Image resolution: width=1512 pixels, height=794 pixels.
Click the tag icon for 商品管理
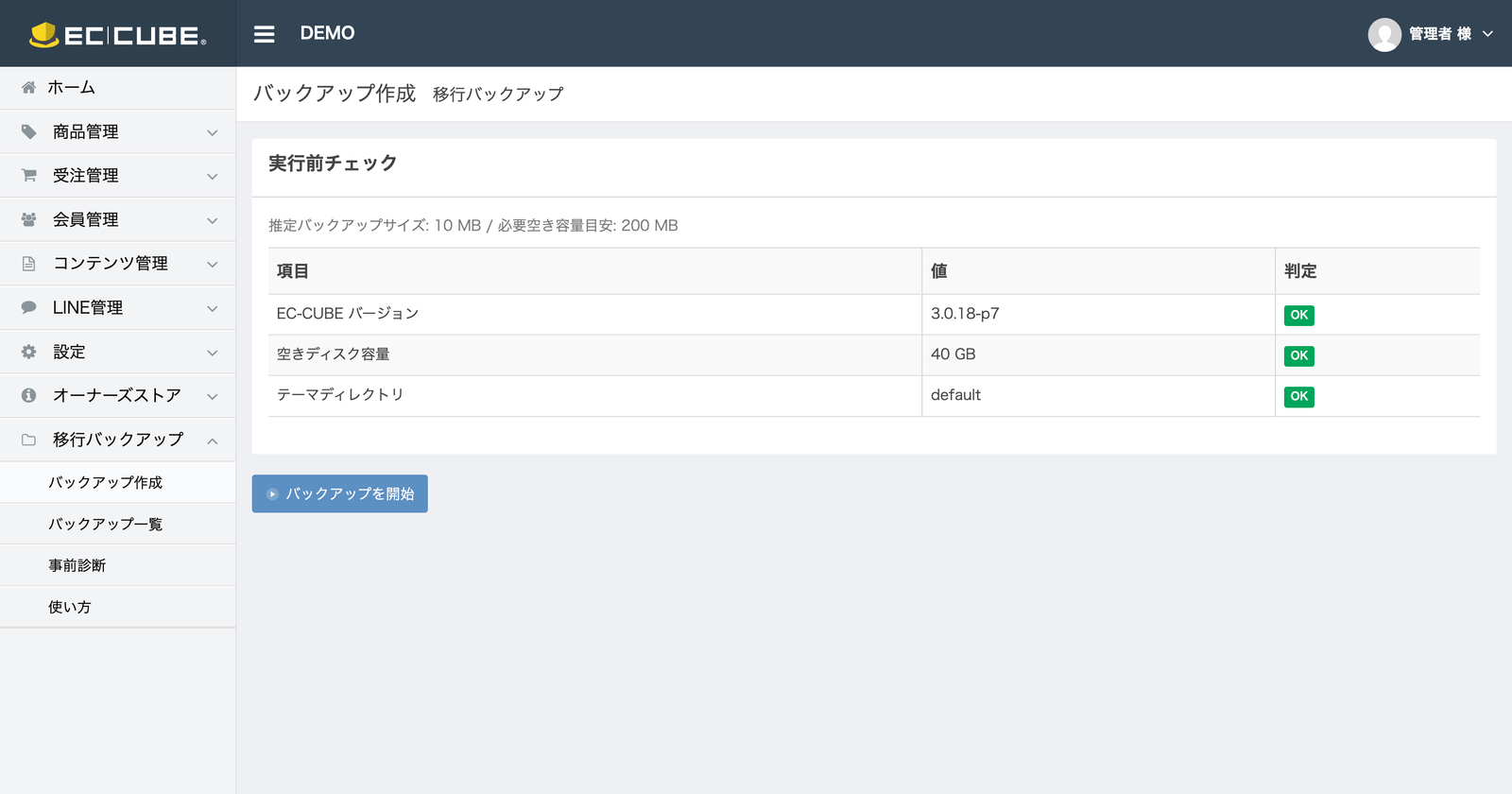29,131
